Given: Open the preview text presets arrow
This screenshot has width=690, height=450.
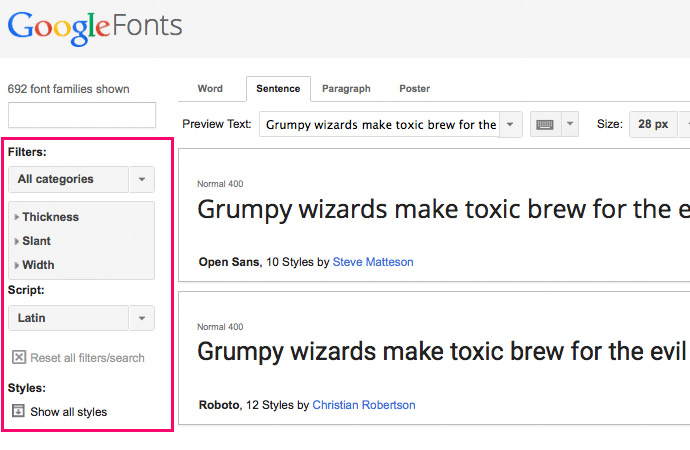Looking at the screenshot, I should (510, 124).
